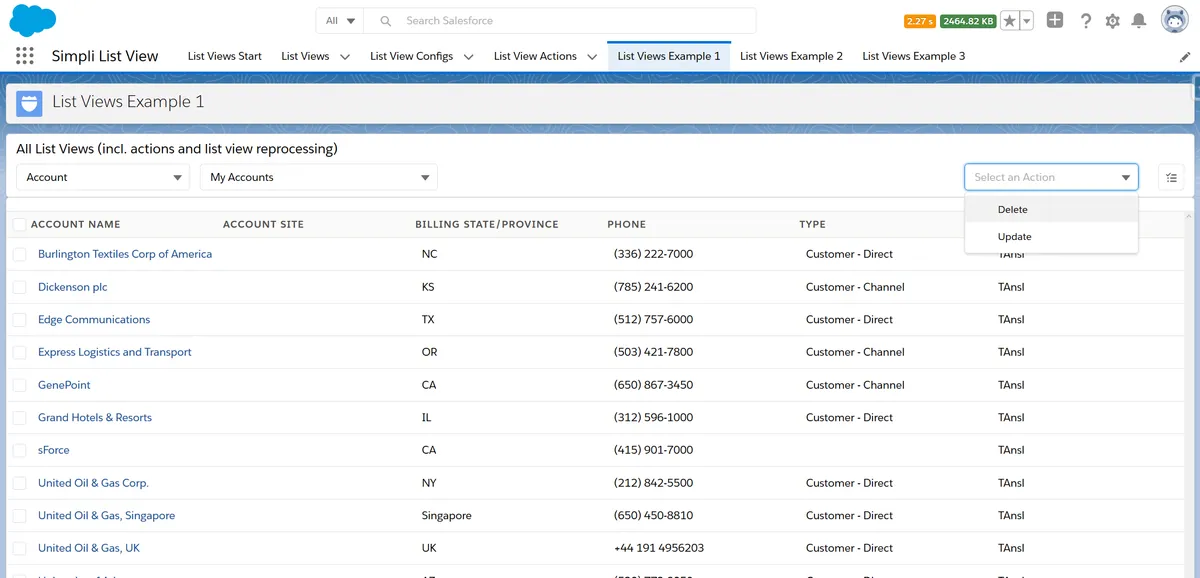Expand the List View Actions tab chevron
1200x578 pixels.
point(593,57)
